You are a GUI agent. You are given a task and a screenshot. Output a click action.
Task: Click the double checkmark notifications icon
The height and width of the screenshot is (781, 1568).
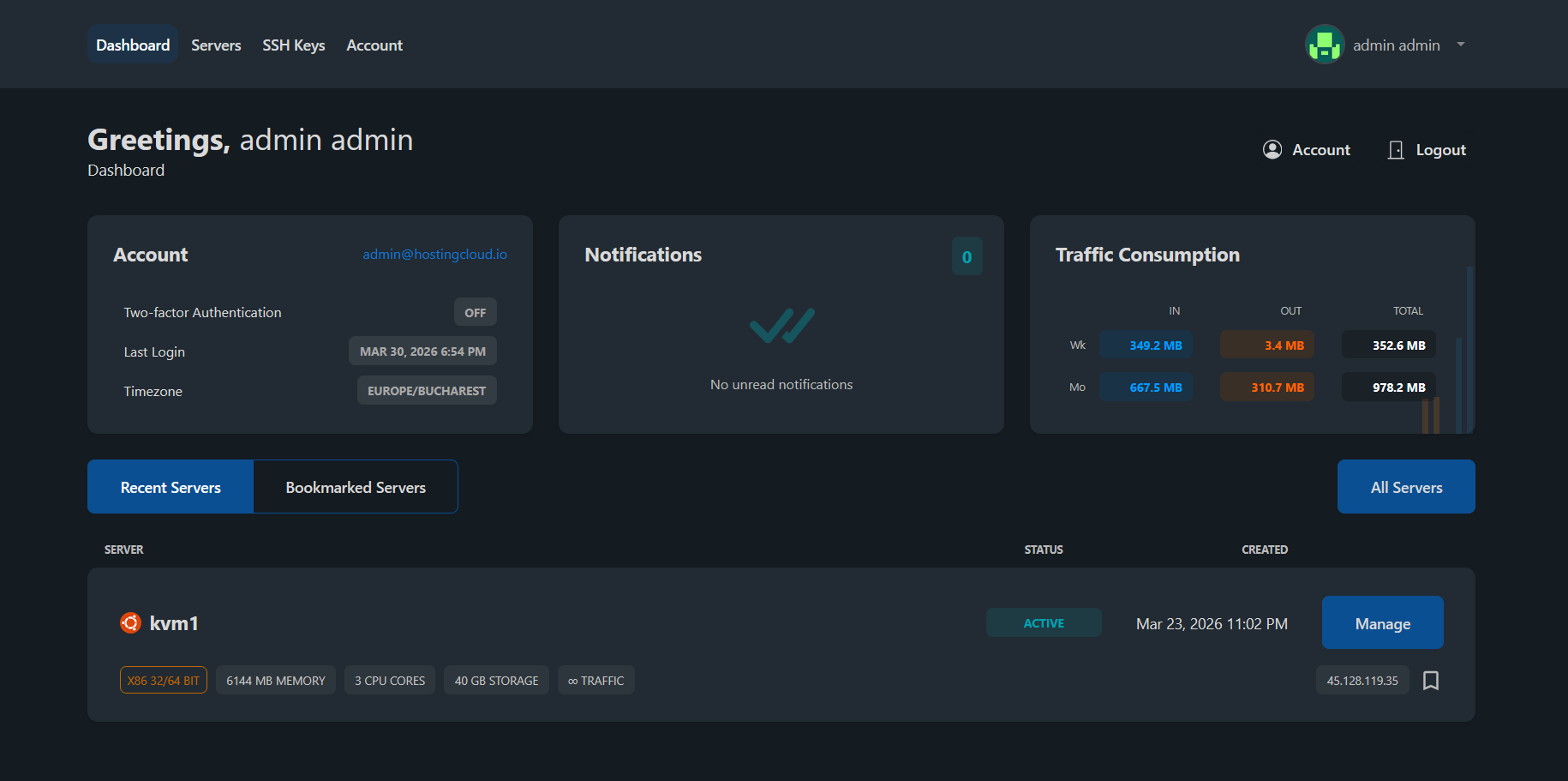pyautogui.click(x=781, y=326)
